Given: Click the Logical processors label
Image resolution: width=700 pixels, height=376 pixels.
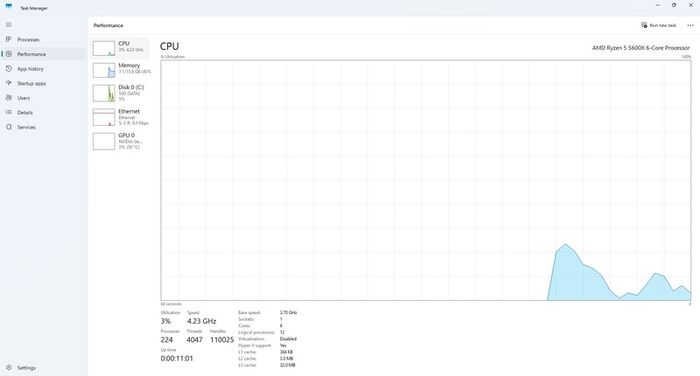Looking at the screenshot, I should pos(256,332).
